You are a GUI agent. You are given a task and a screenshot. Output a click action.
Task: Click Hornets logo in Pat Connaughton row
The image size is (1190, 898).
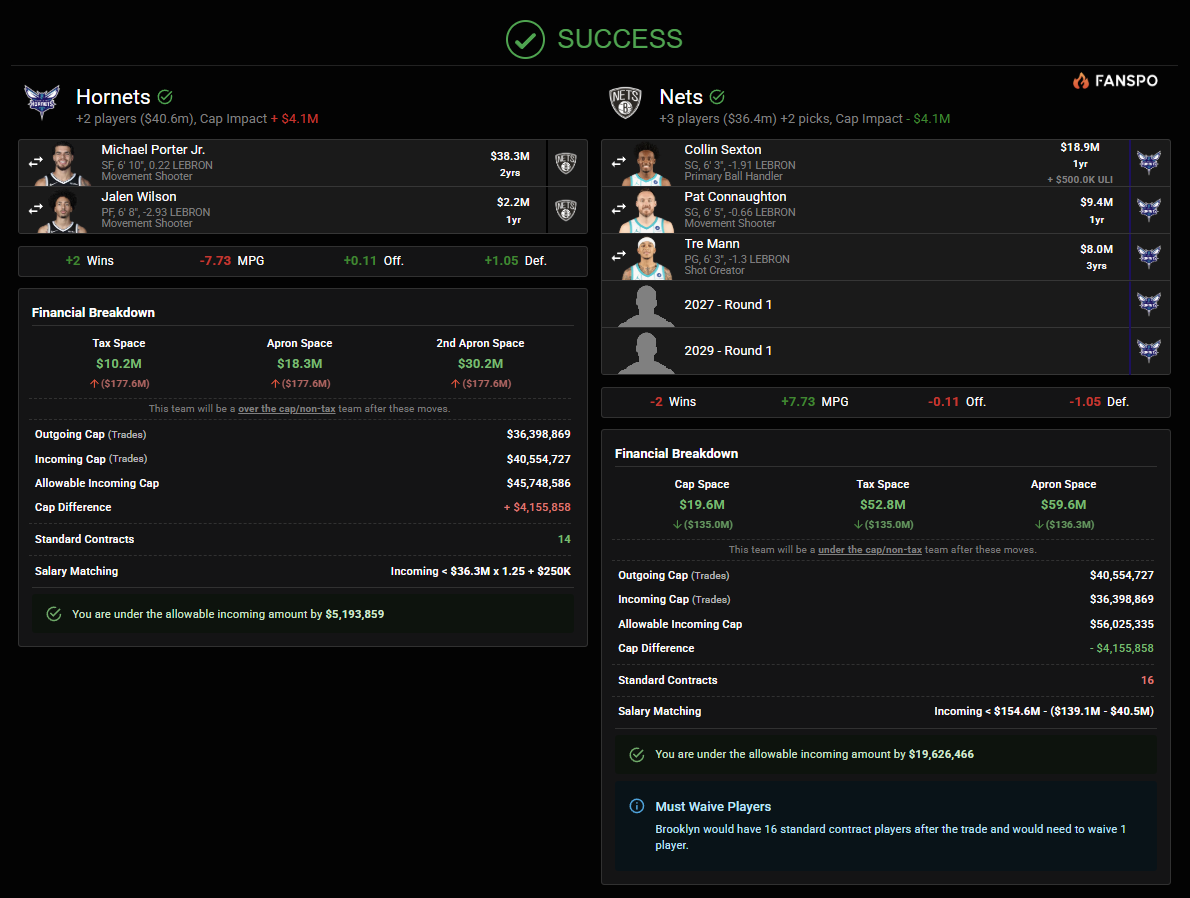(x=1149, y=210)
